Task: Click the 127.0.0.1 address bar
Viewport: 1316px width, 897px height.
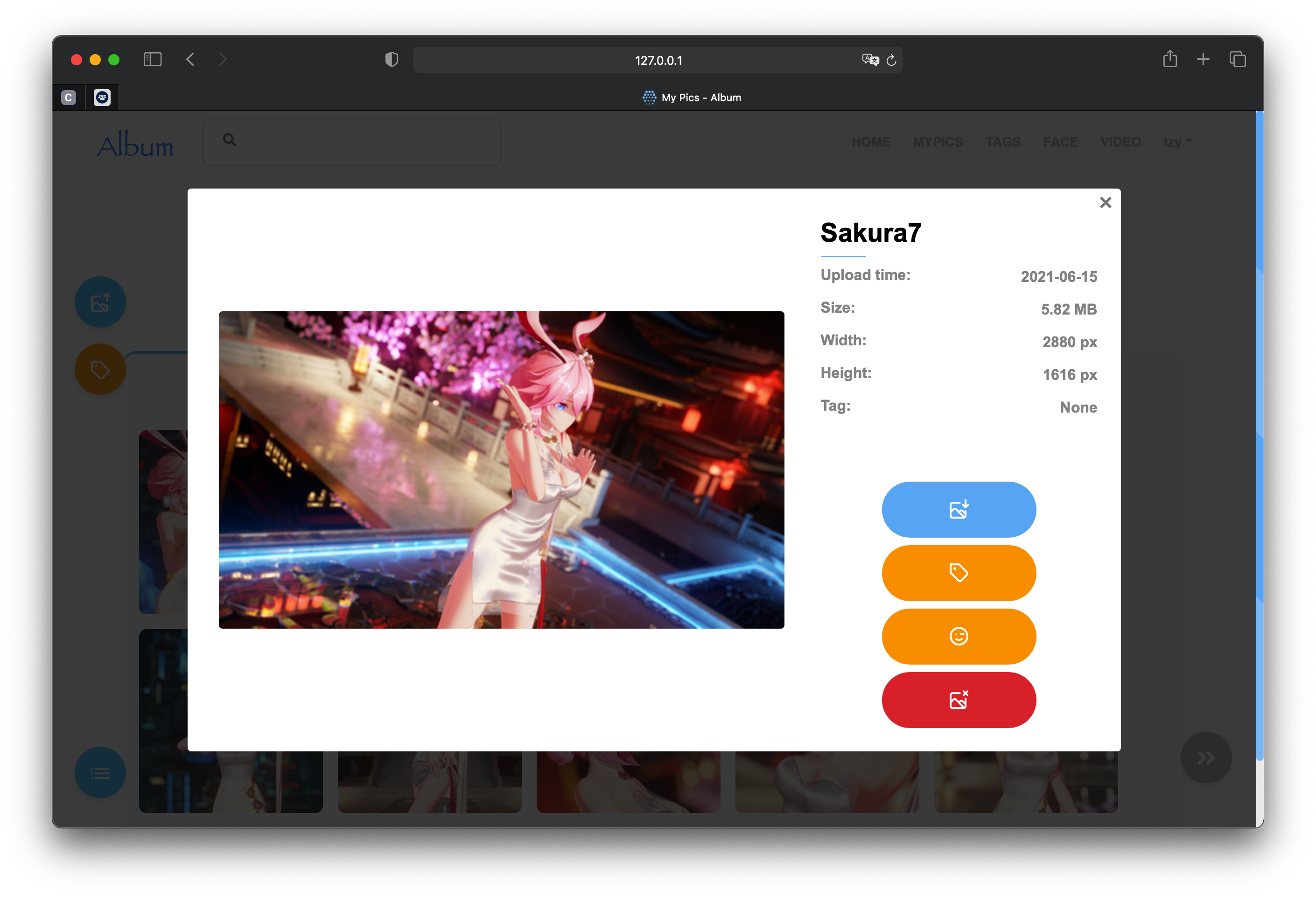Action: (x=658, y=60)
